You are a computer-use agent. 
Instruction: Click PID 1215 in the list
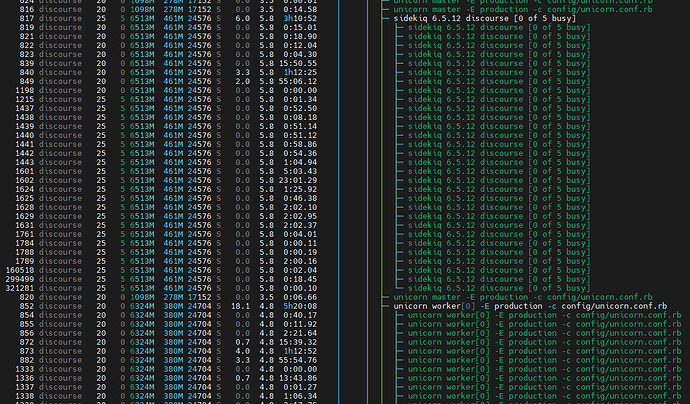(25, 99)
